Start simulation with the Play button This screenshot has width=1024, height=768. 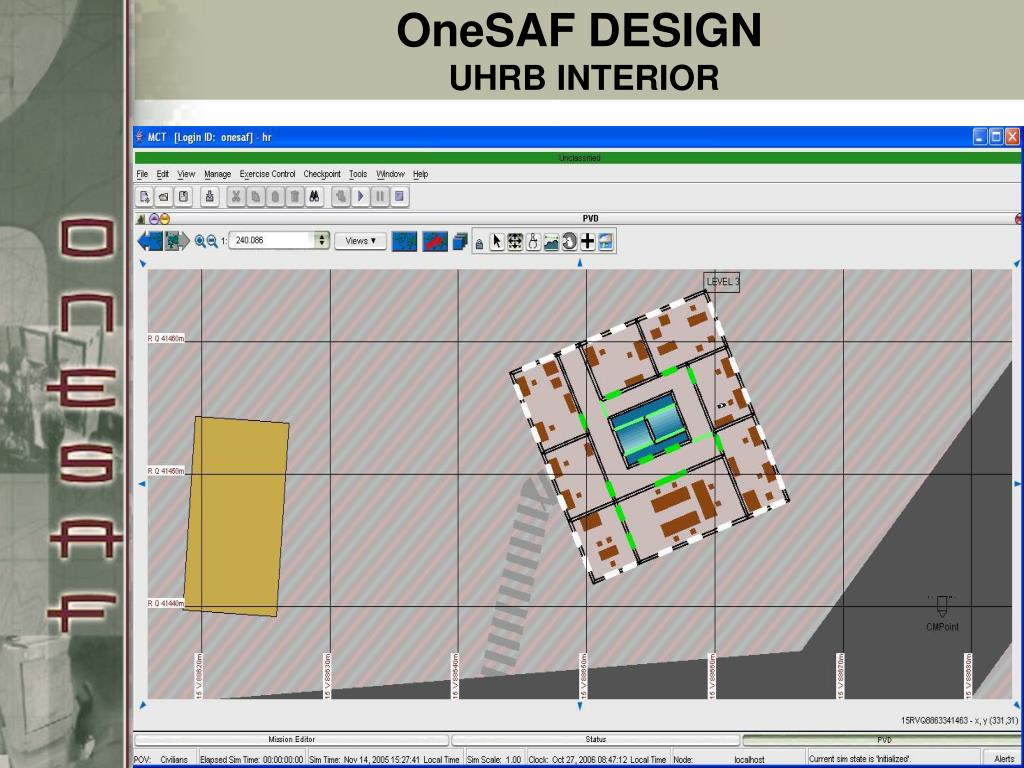point(360,196)
